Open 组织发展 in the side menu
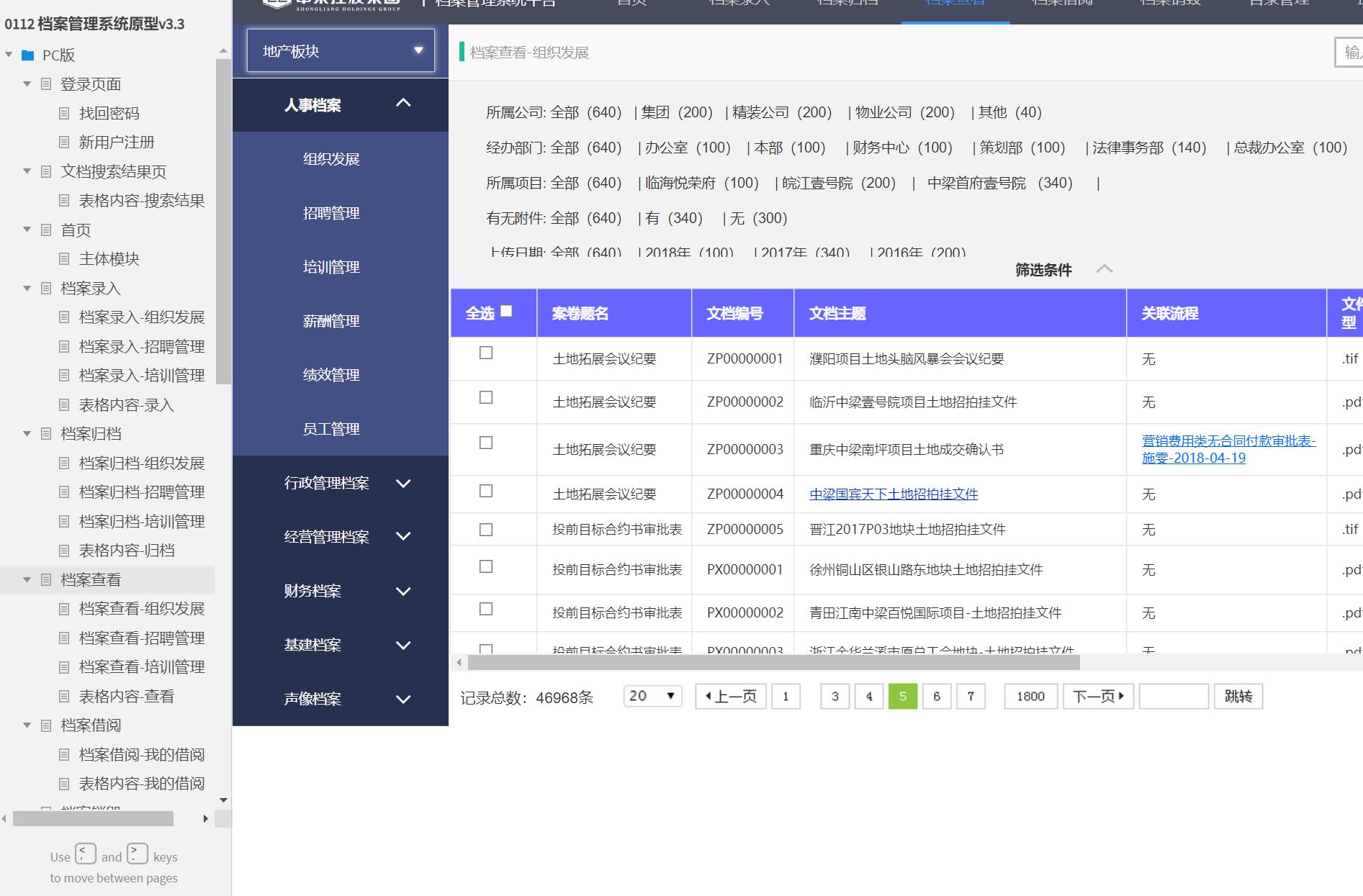 (331, 159)
